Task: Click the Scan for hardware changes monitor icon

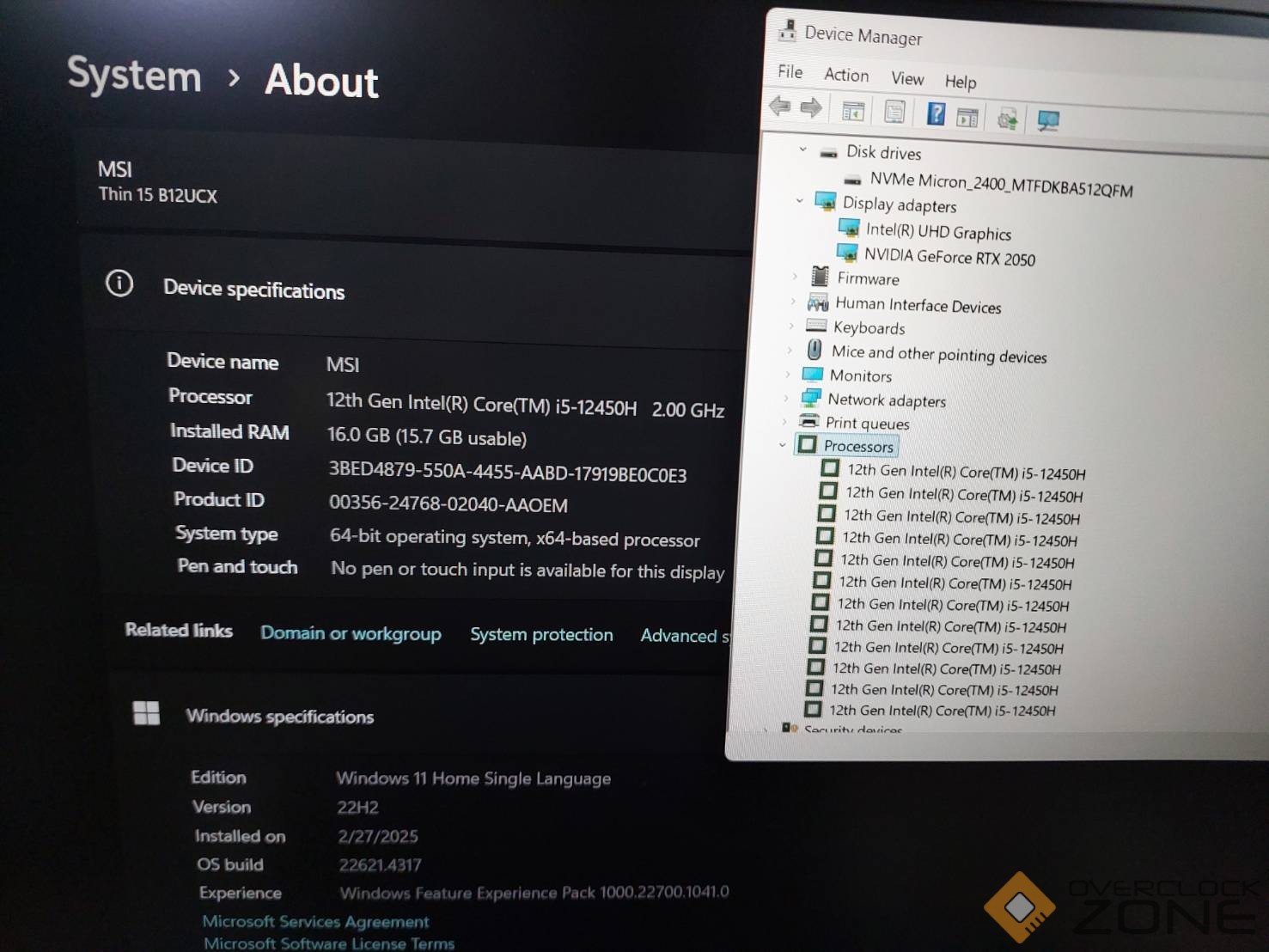Action: pos(1048,120)
